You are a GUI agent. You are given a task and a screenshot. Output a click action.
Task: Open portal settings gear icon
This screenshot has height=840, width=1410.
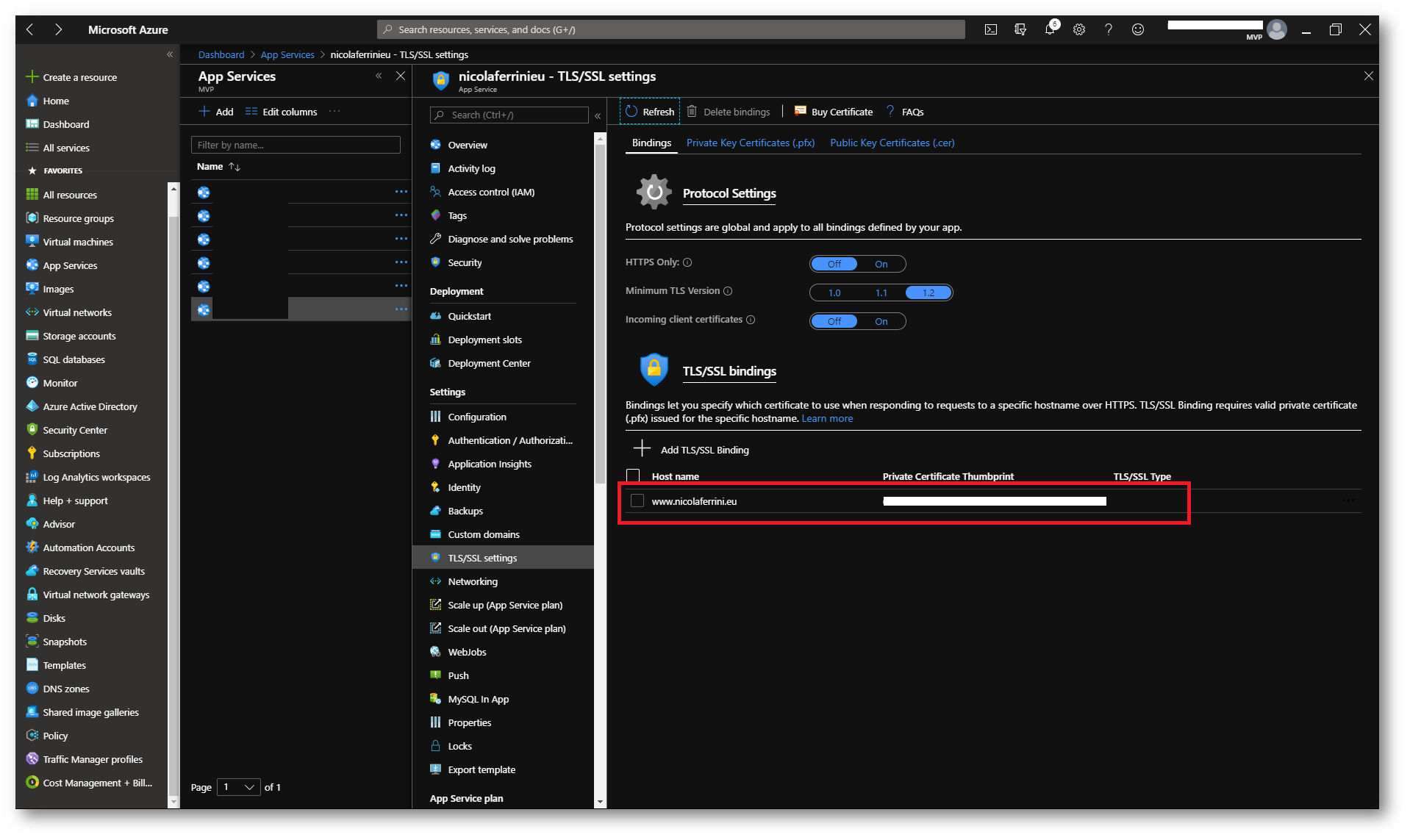coord(1078,29)
